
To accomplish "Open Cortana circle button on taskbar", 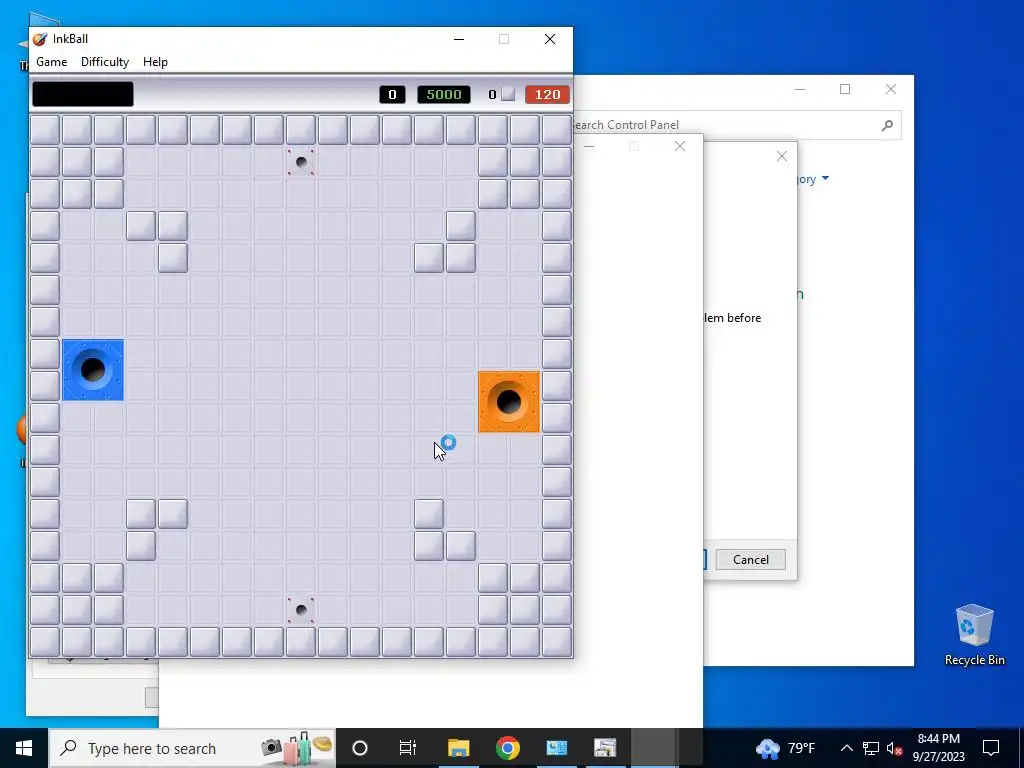I will pyautogui.click(x=360, y=748).
